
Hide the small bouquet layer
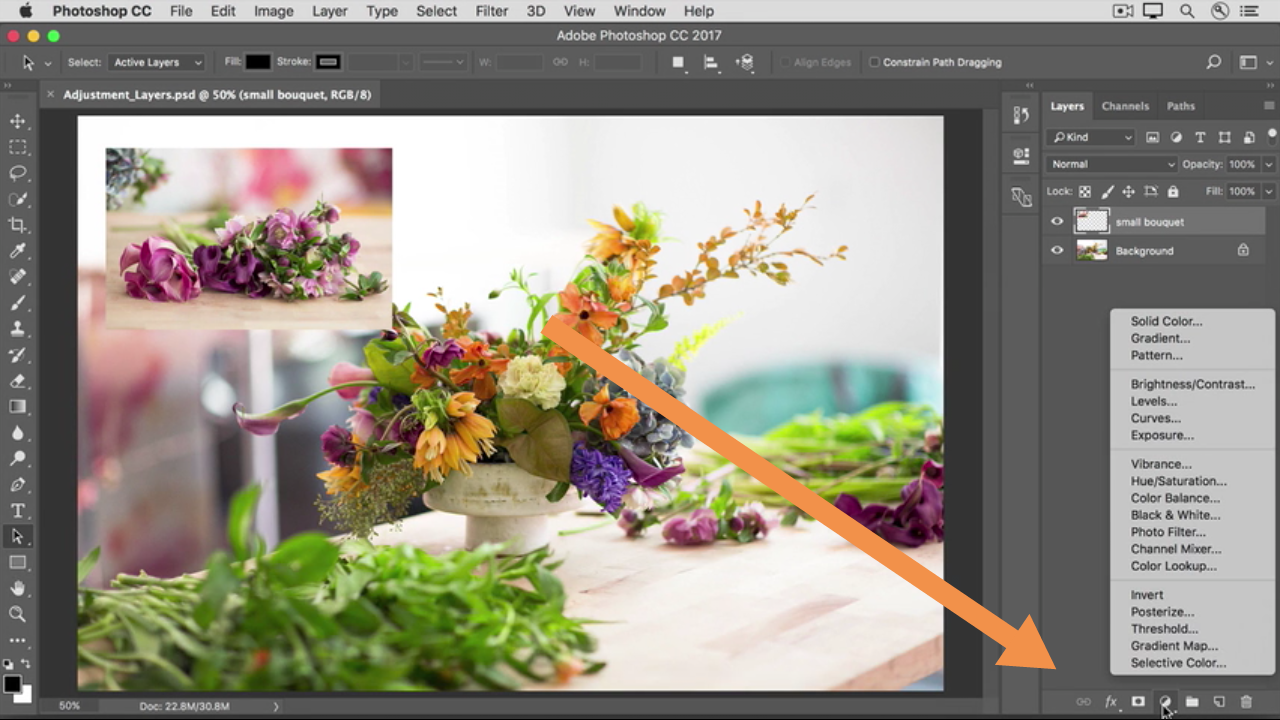click(1057, 222)
